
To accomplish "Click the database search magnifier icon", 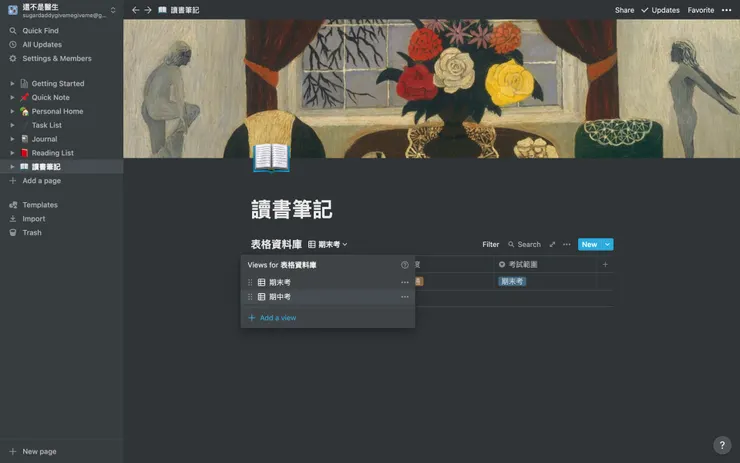I will tap(511, 244).
